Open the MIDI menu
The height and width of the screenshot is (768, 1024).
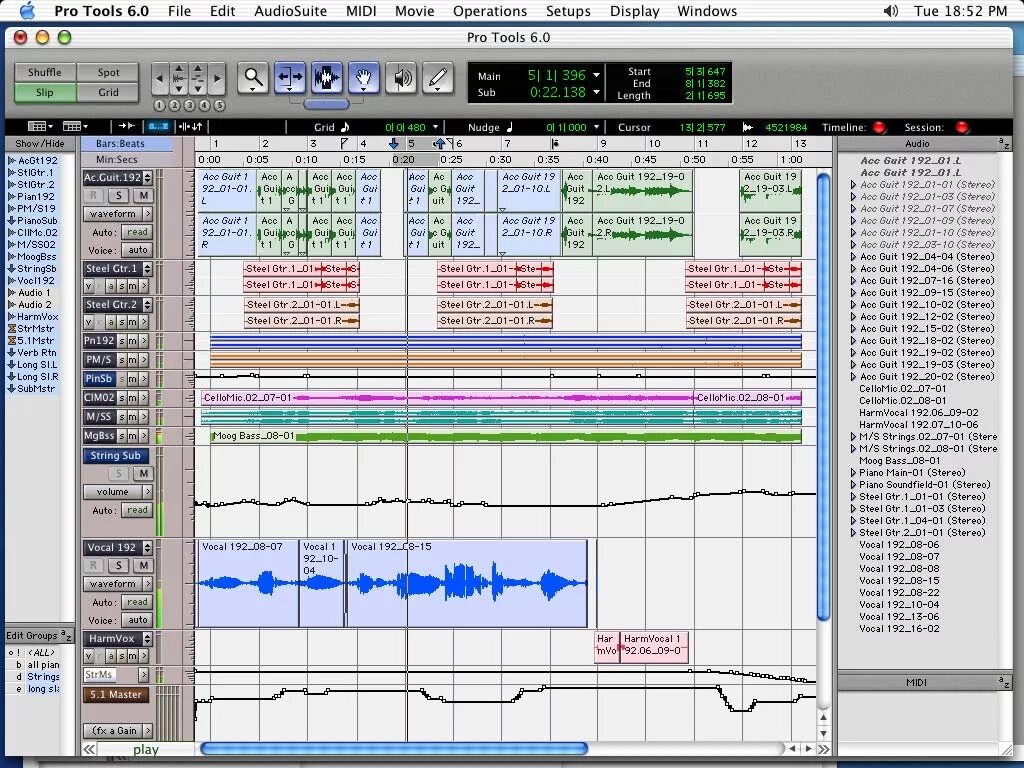(361, 11)
